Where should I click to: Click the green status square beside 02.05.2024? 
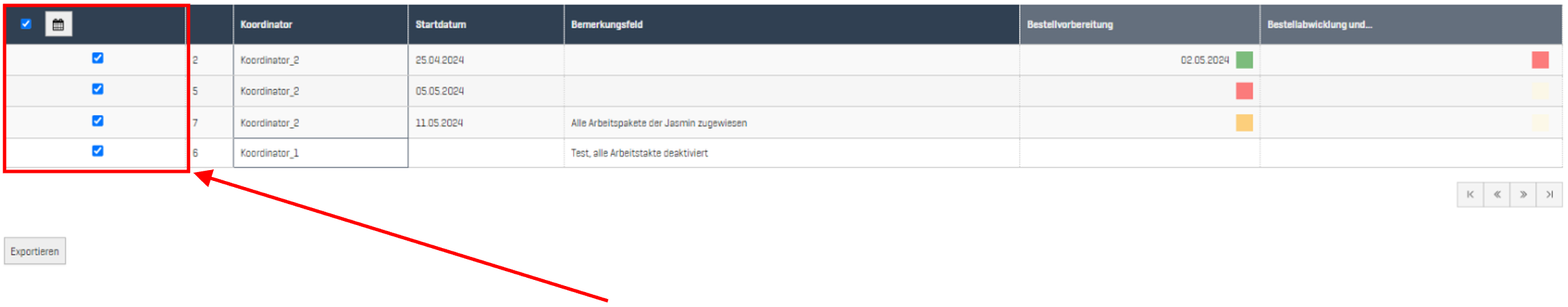tap(1244, 60)
